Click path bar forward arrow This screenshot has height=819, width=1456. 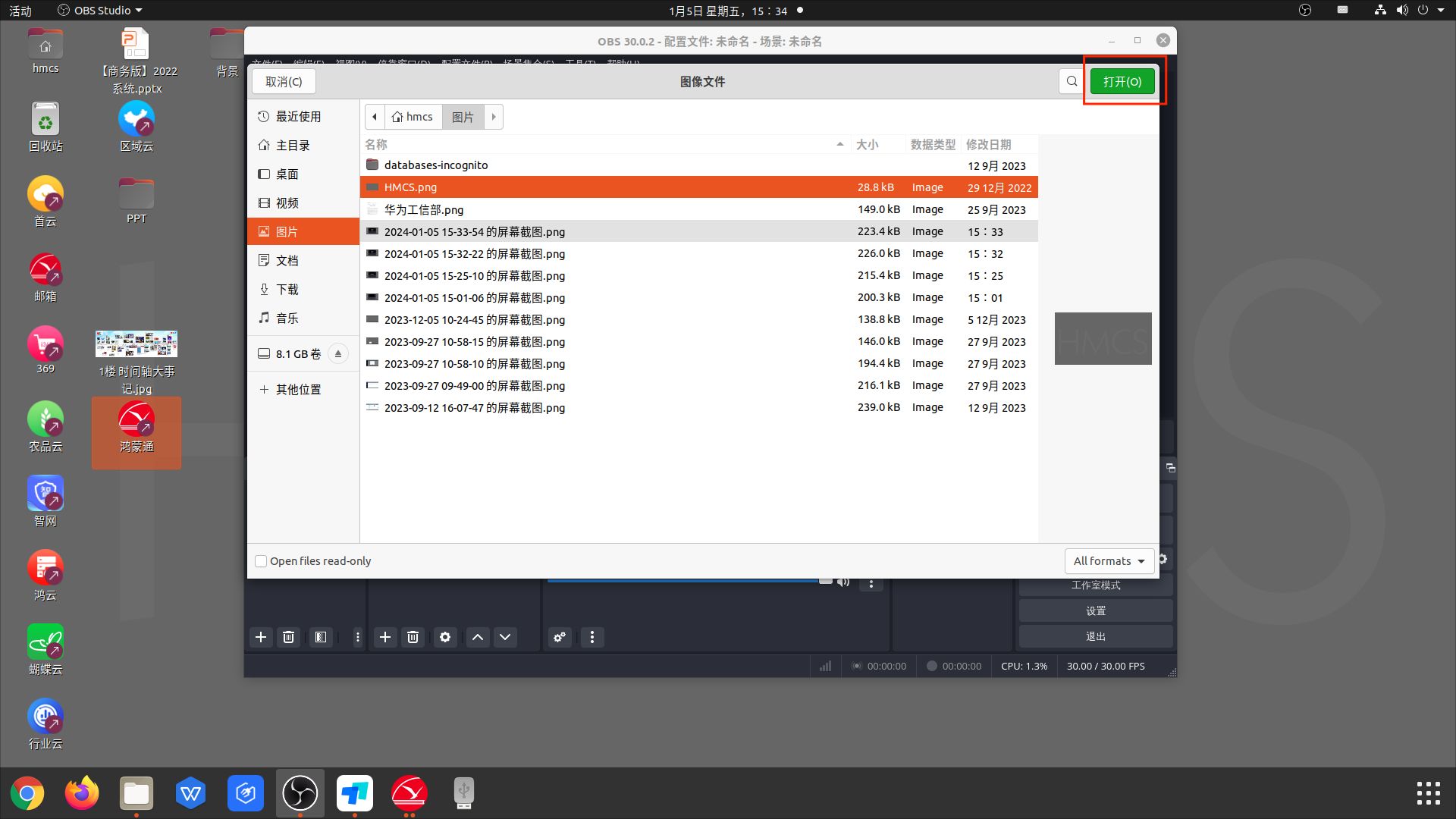494,117
